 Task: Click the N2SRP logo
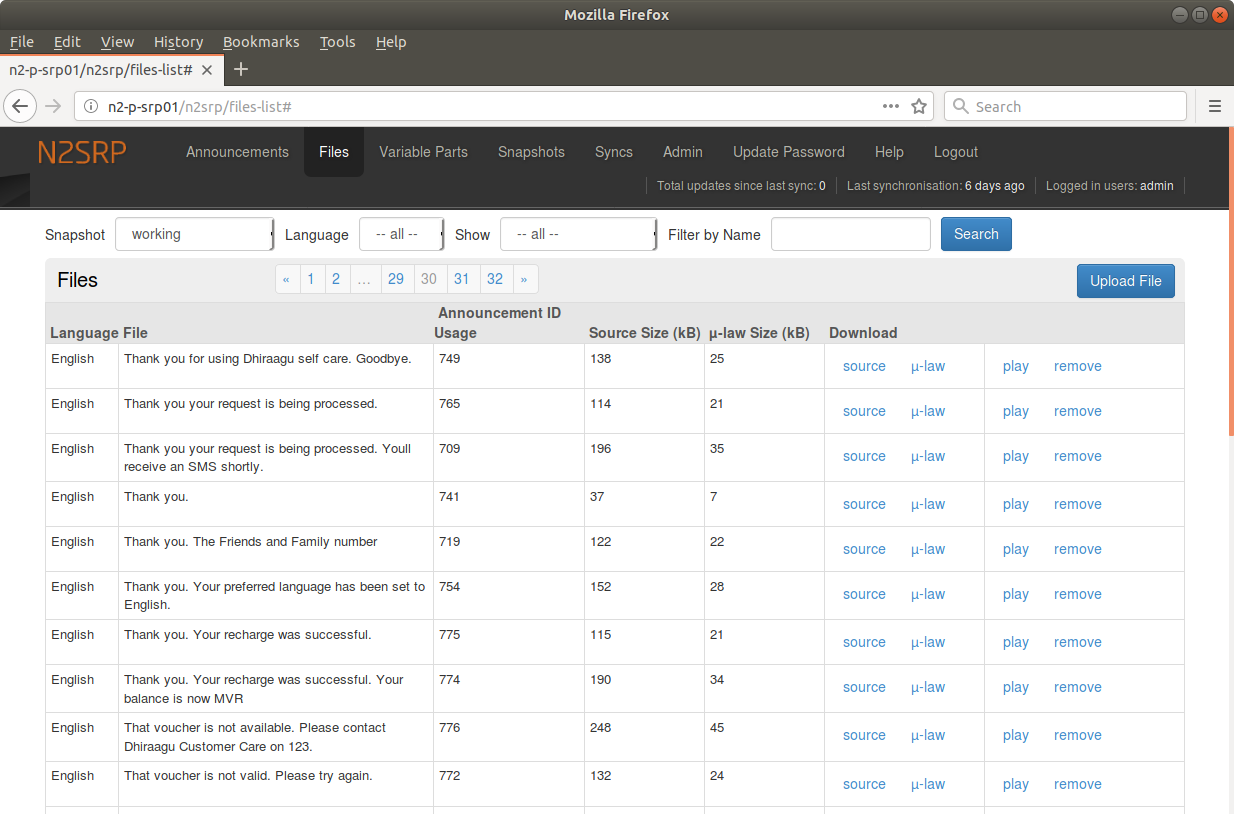pyautogui.click(x=82, y=152)
